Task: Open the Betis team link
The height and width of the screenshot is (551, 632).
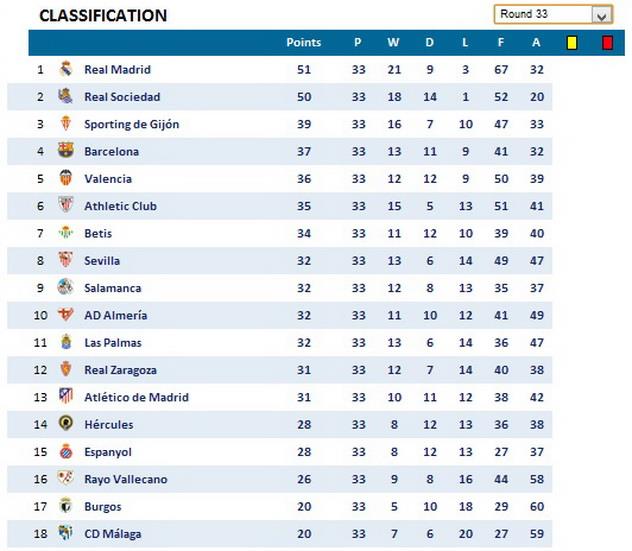Action: tap(98, 234)
